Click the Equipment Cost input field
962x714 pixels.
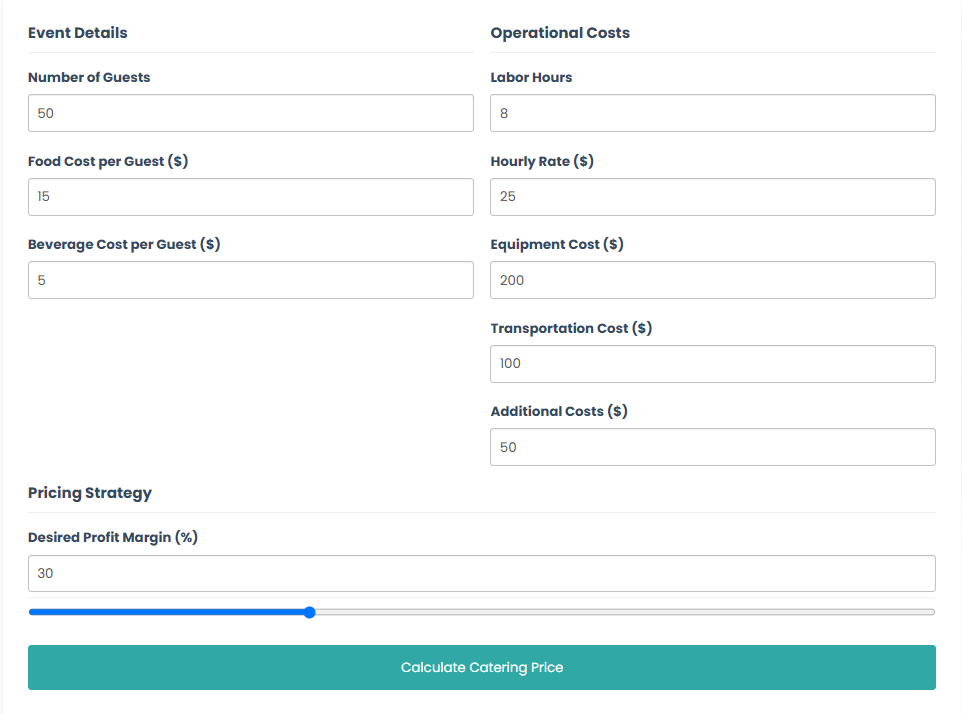(713, 280)
